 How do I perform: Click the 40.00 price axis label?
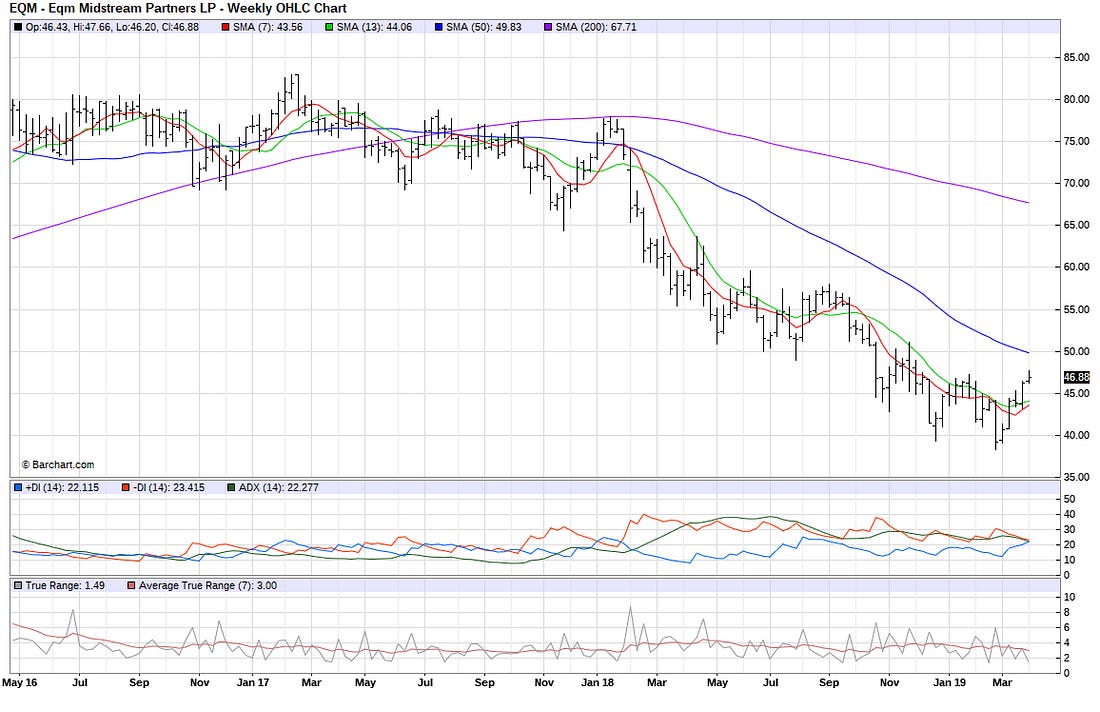1076,436
